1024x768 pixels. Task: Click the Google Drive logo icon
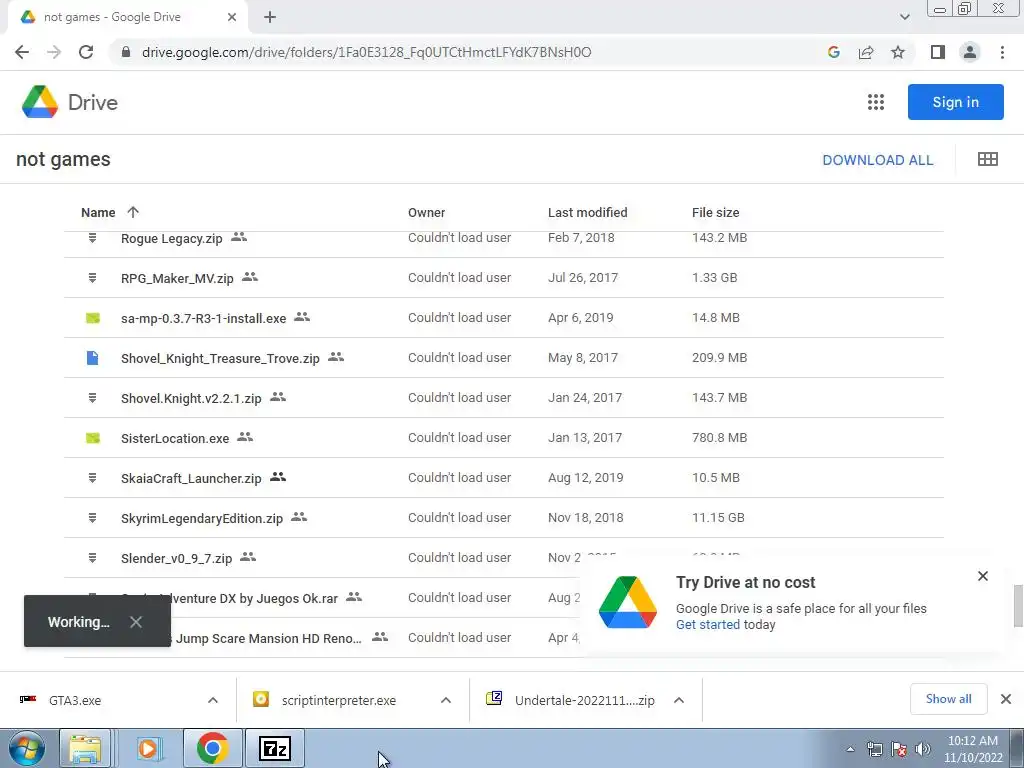pyautogui.click(x=40, y=102)
